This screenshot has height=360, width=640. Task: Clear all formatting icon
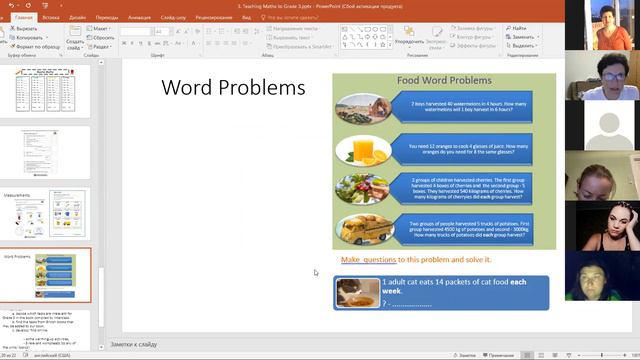198,31
